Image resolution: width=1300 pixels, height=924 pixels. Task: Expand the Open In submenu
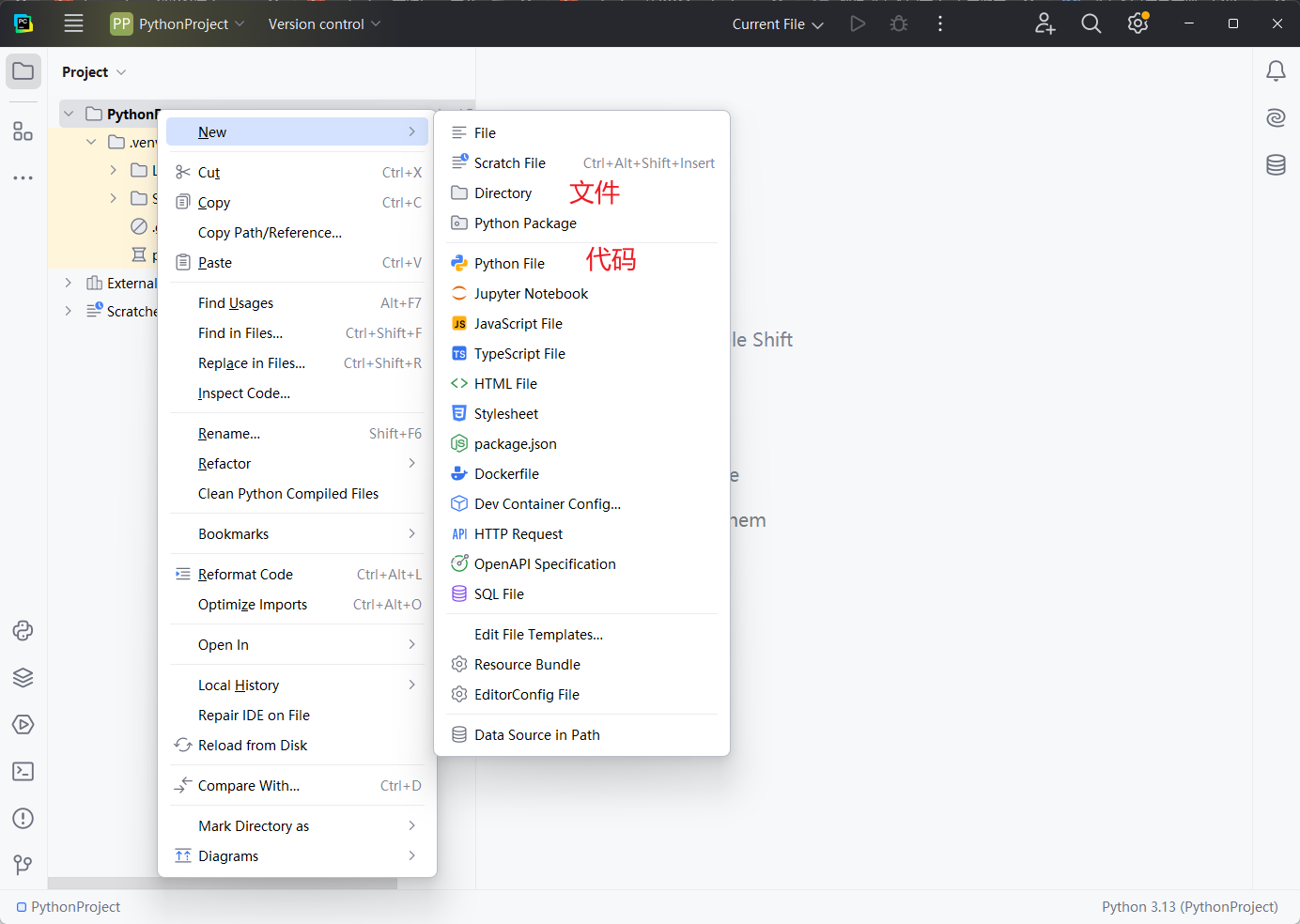(297, 645)
